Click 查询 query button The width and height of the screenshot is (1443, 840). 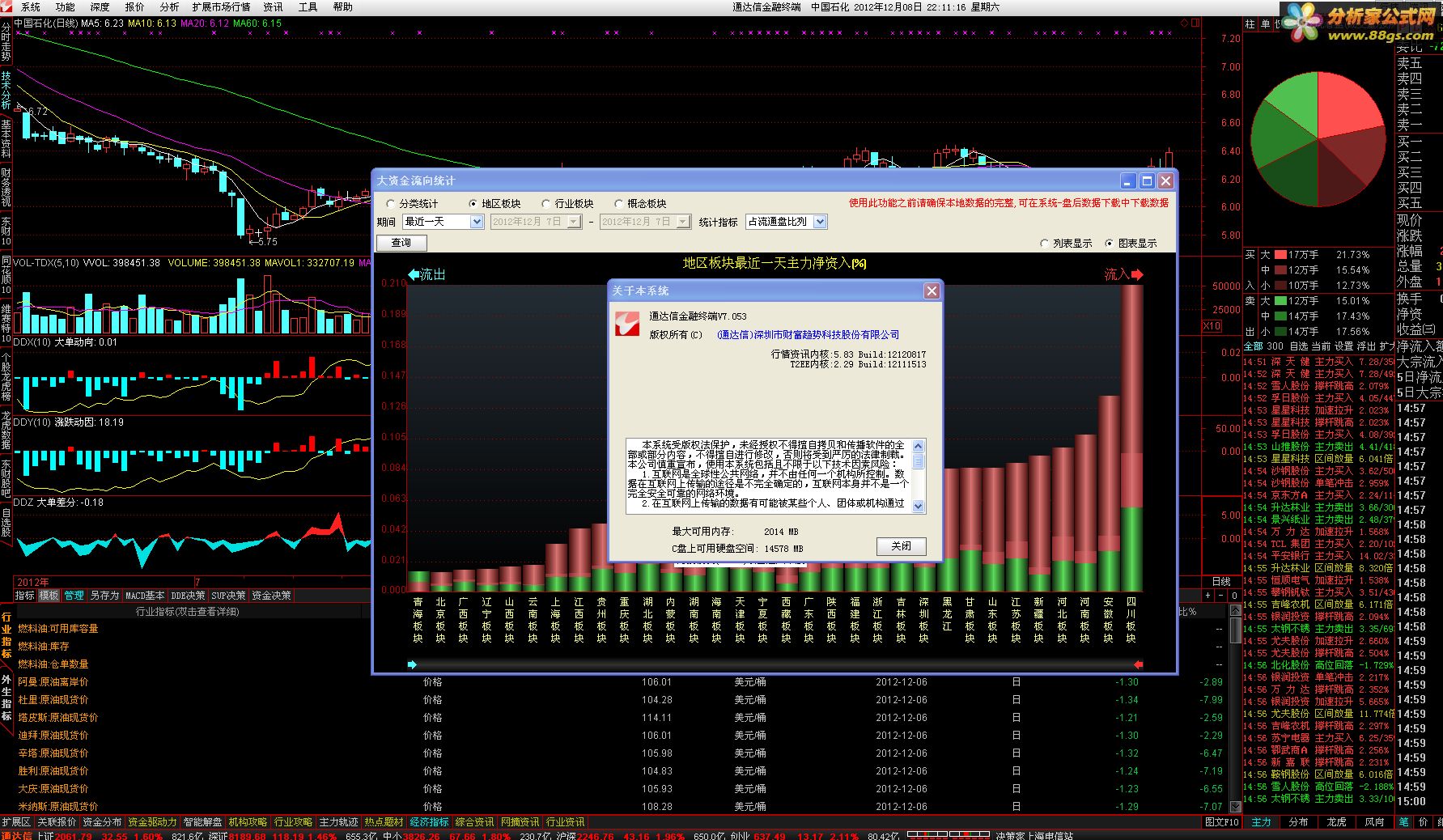pos(401,243)
